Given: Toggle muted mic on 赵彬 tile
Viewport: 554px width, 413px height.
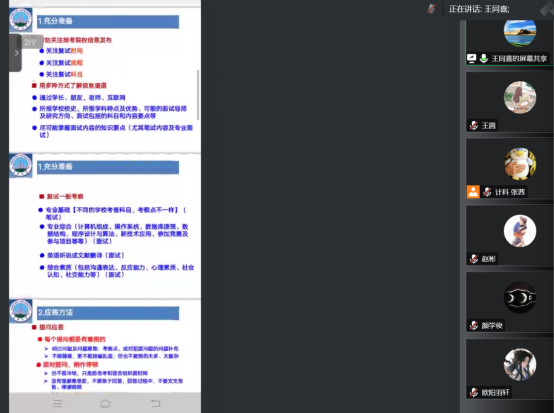Looking at the screenshot, I should click(x=474, y=259).
